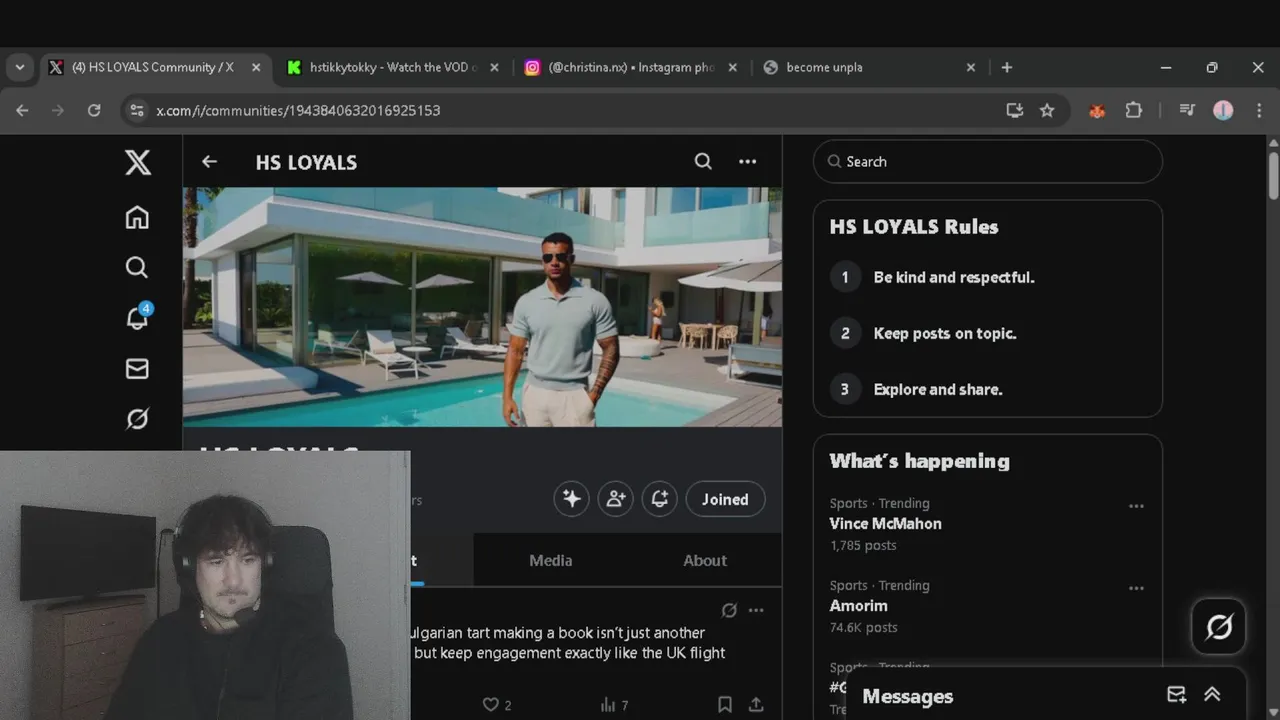Switch to the About tab
Viewport: 1280px width, 720px height.
click(x=705, y=561)
